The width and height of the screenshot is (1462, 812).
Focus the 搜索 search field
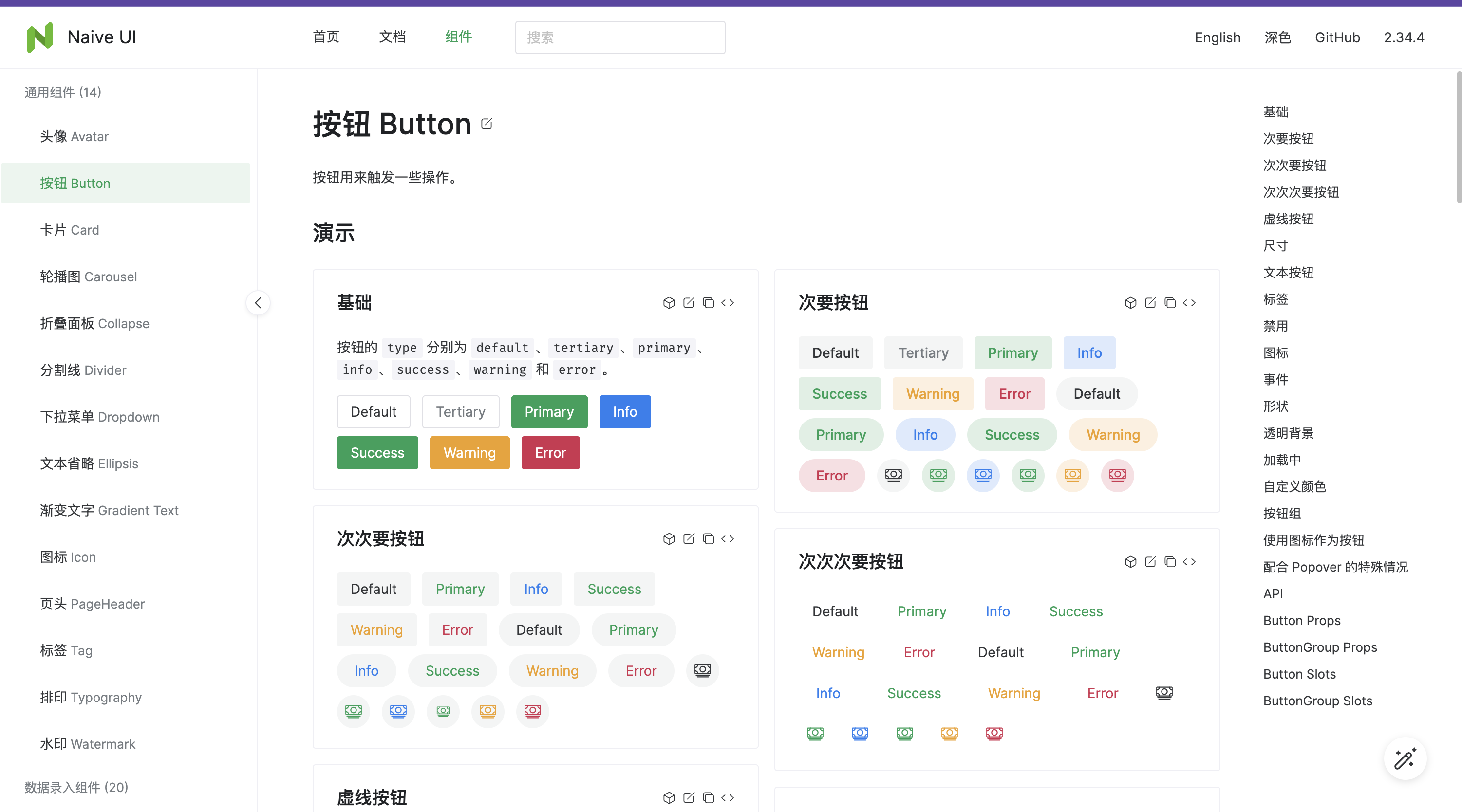tap(620, 37)
